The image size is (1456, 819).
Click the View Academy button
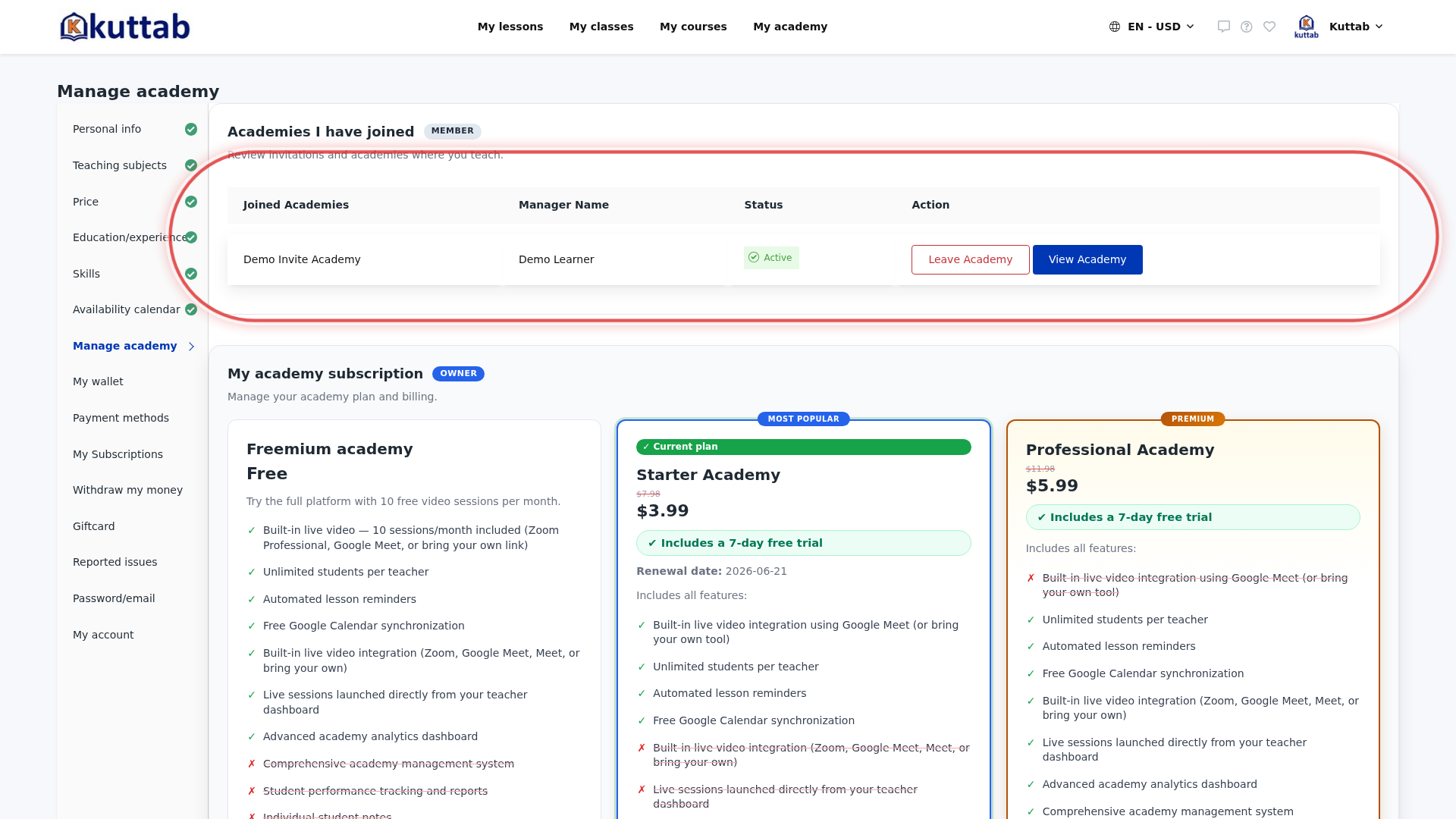click(1087, 259)
